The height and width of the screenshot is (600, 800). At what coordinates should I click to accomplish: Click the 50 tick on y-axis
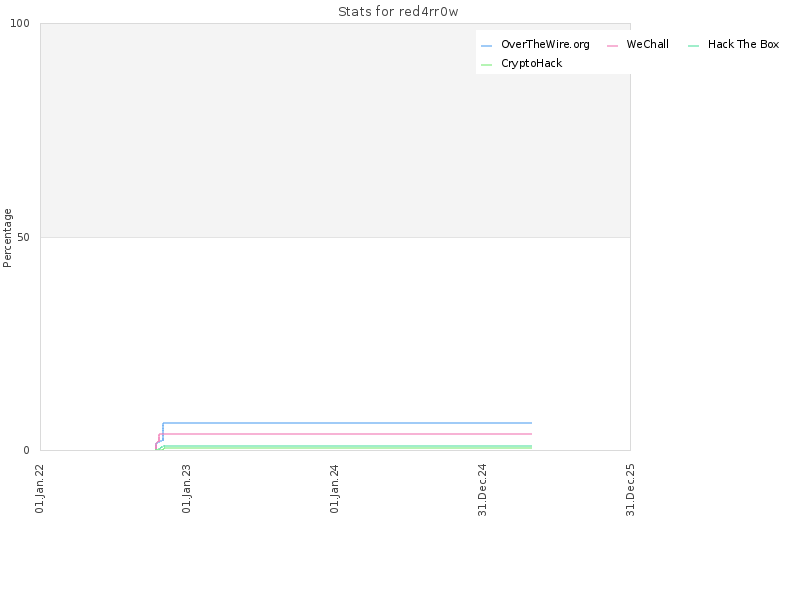coord(23,237)
